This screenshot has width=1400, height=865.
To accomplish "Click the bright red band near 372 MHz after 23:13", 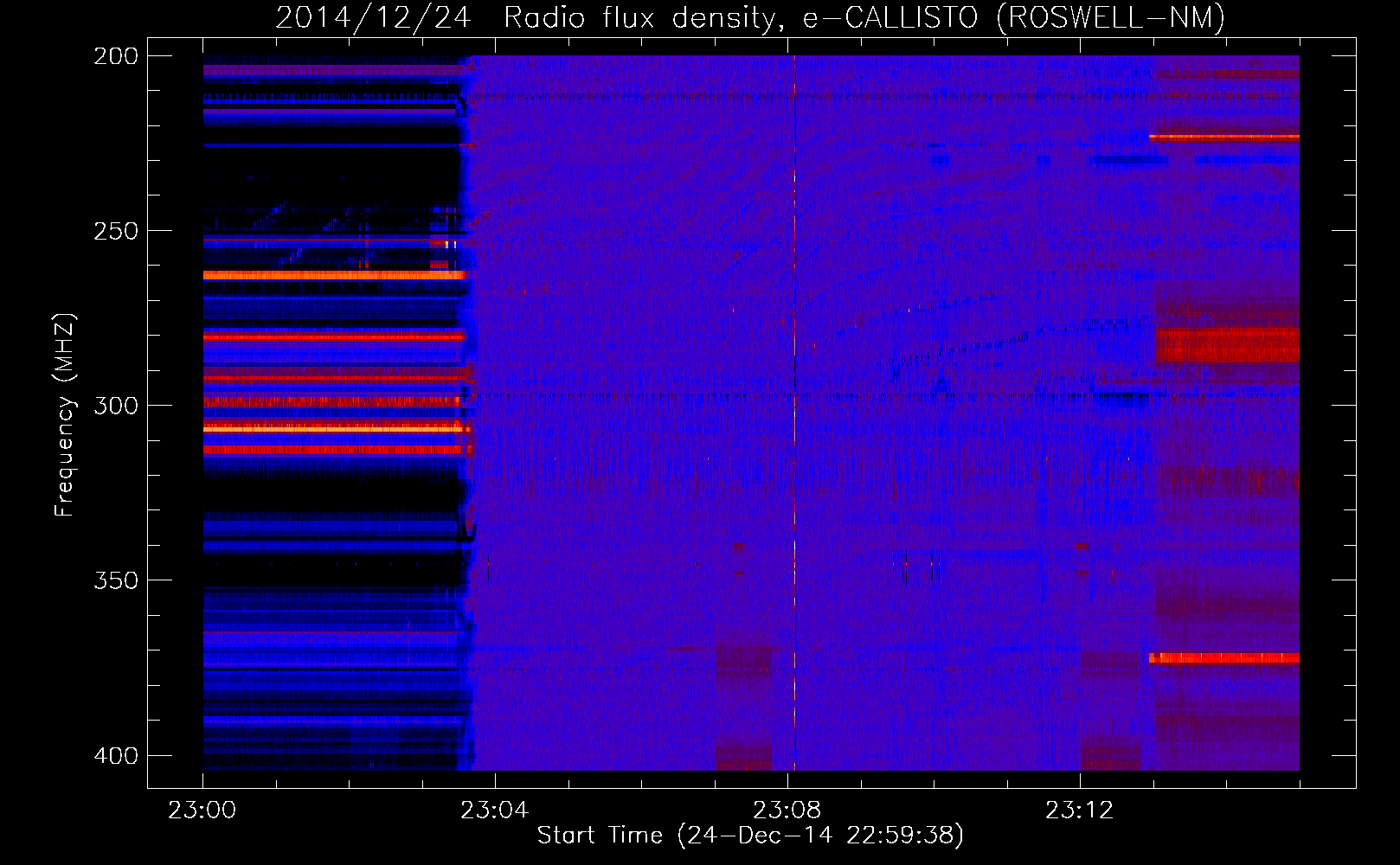I will (x=1224, y=658).
